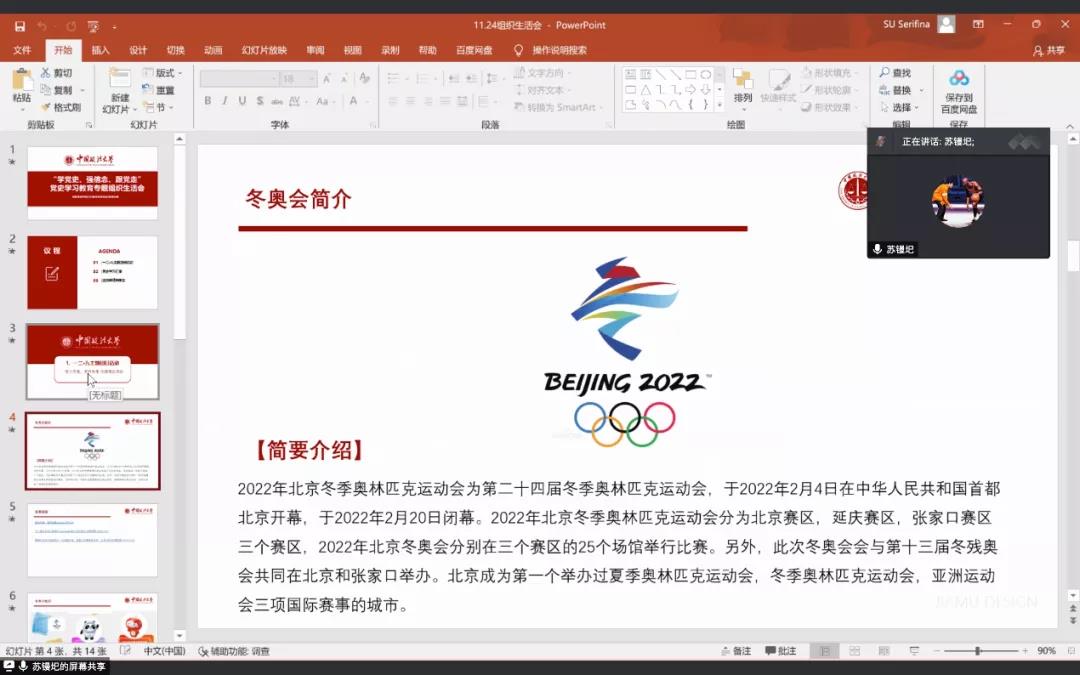Image resolution: width=1080 pixels, height=675 pixels.
Task: Switch to slide sorter view in status bar
Action: tap(855, 651)
